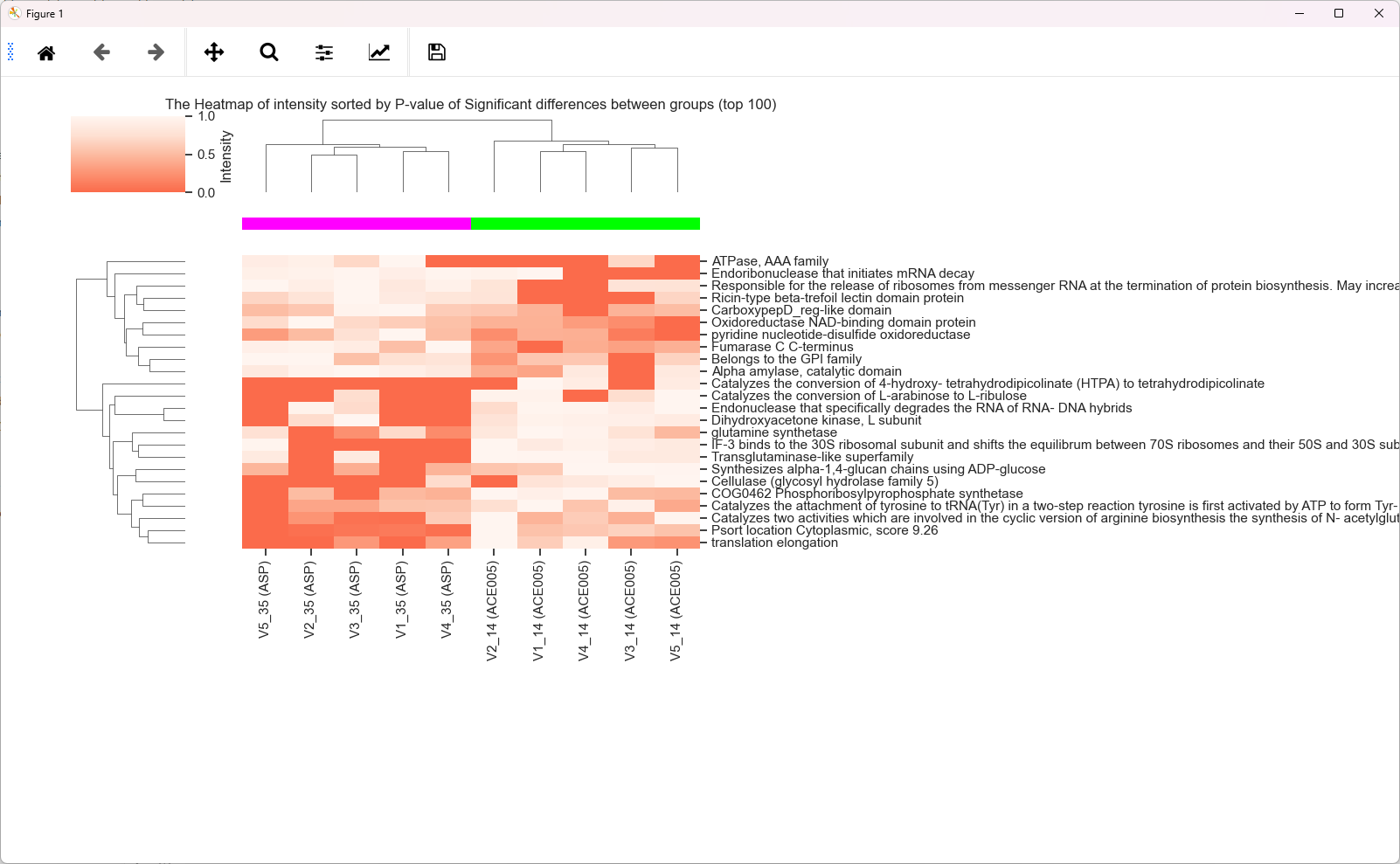Click the V4_14 (ACE005) column label

585,611
